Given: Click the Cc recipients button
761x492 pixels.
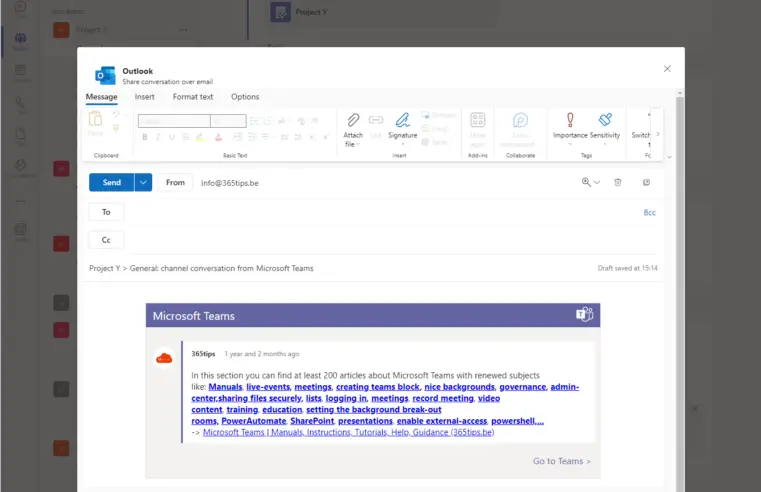Looking at the screenshot, I should click(106, 240).
